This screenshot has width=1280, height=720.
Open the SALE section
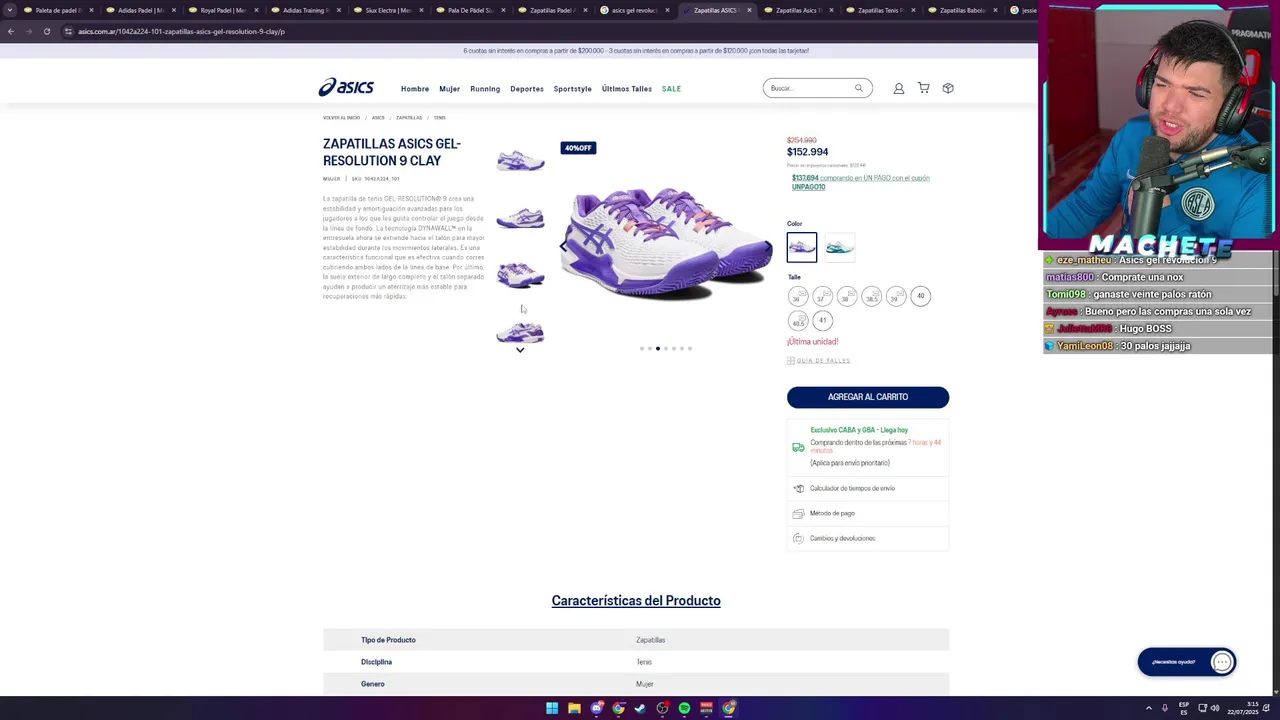(671, 89)
